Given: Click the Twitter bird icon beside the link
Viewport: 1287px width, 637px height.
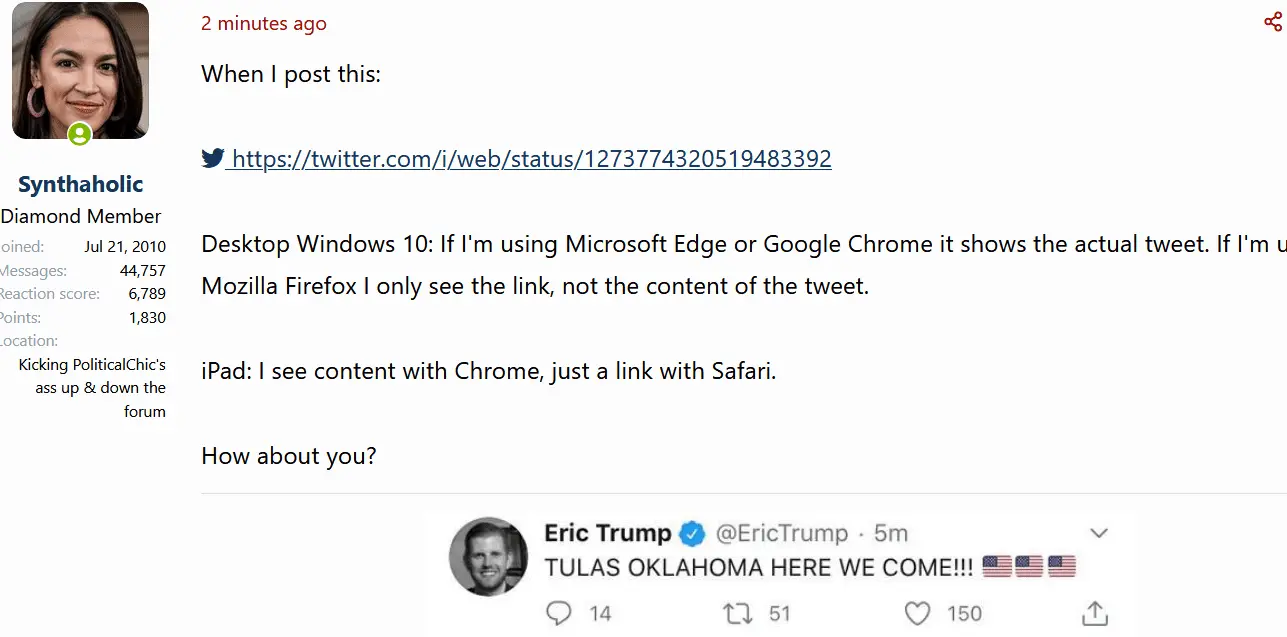Looking at the screenshot, I should [x=212, y=158].
